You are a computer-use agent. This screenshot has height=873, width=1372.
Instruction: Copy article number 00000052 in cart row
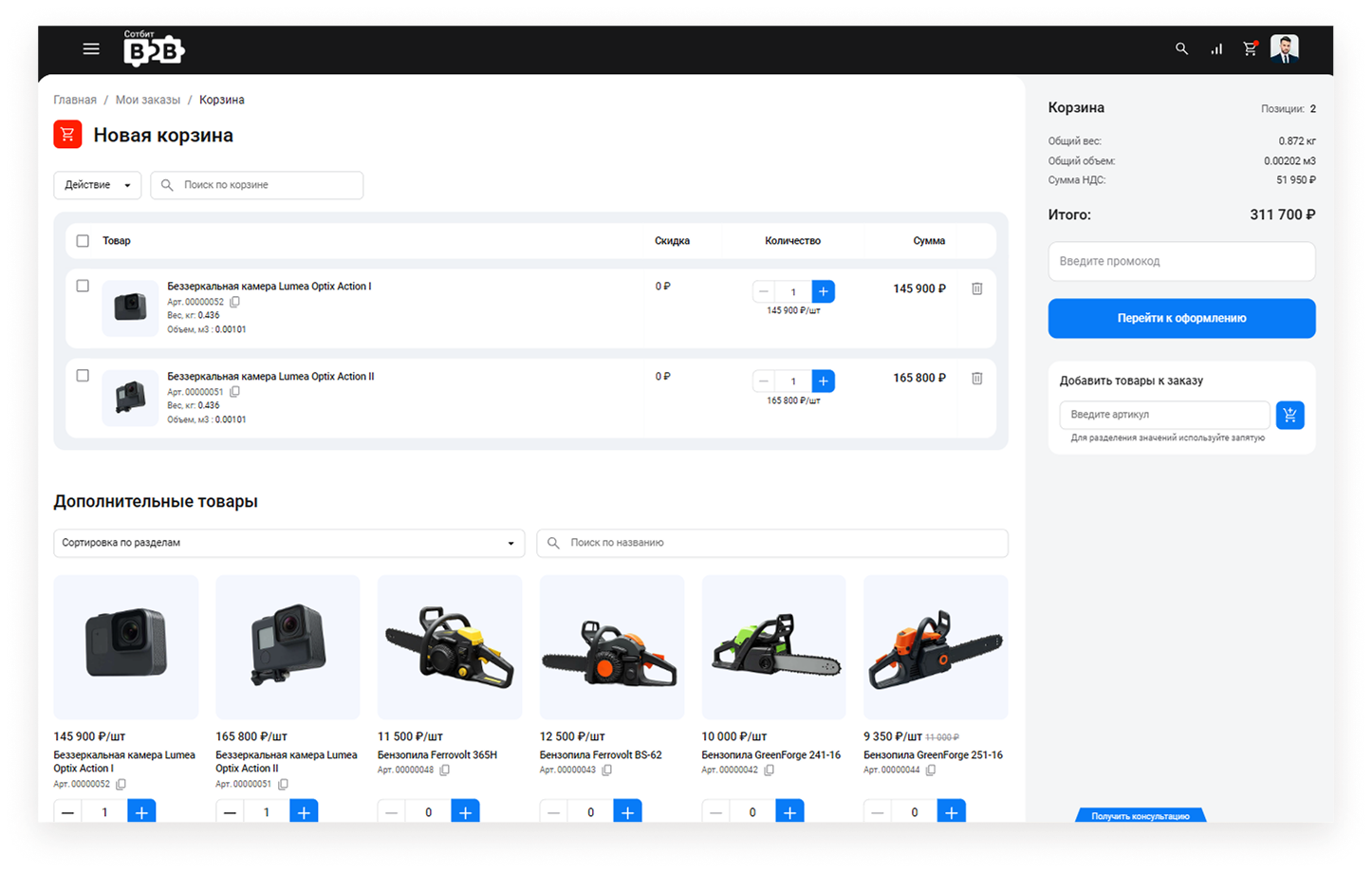pos(235,302)
